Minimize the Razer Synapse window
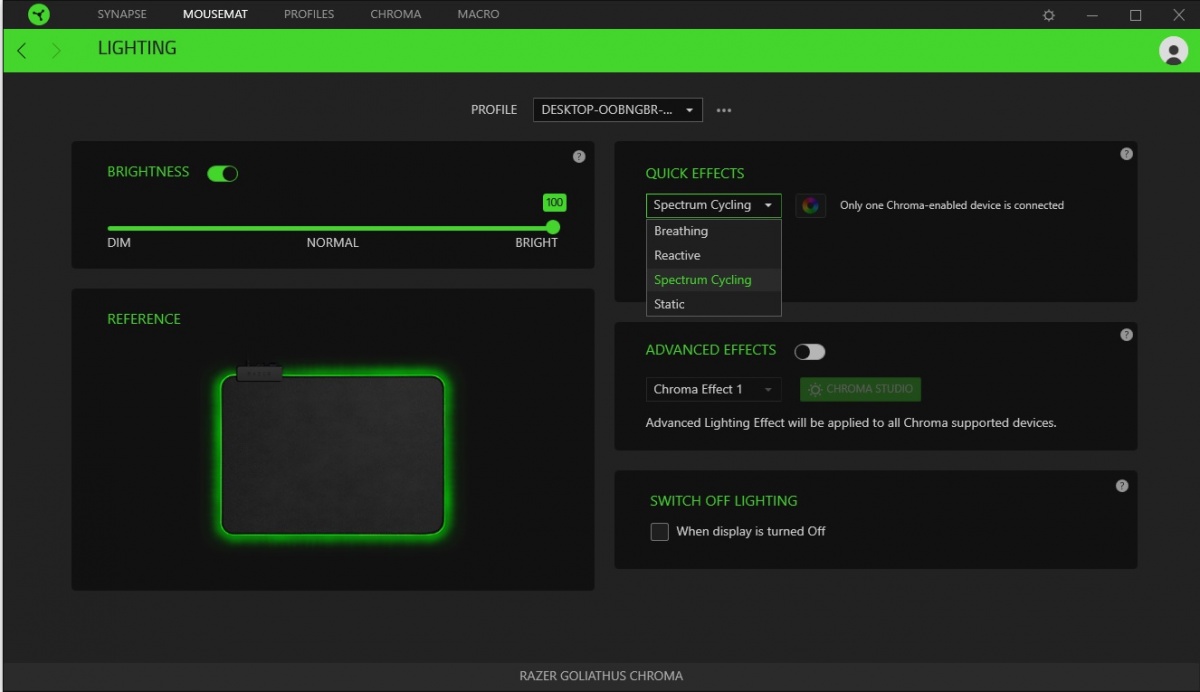 tap(1092, 15)
